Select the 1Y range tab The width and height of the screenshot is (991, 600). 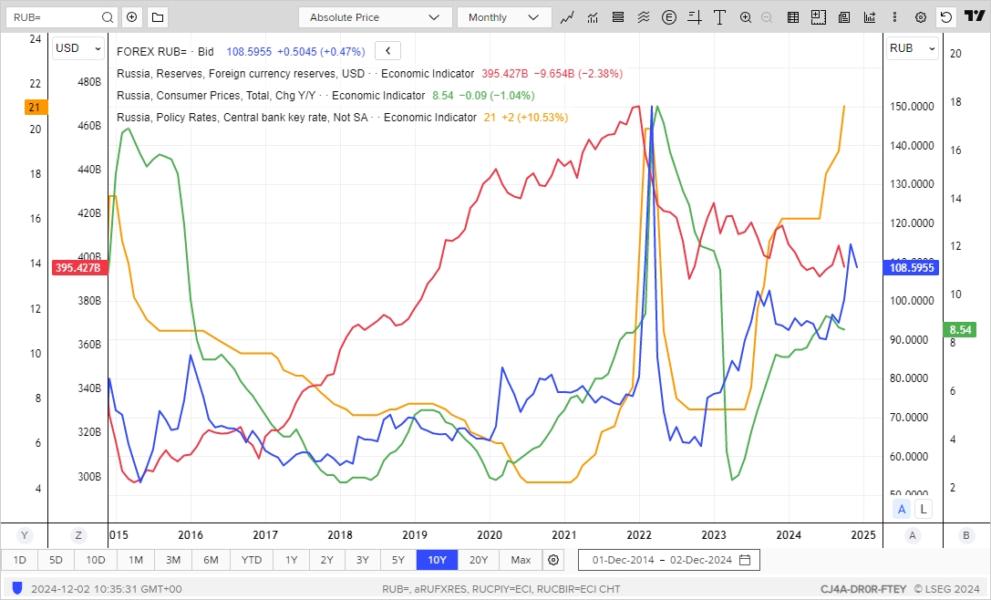pyautogui.click(x=291, y=560)
